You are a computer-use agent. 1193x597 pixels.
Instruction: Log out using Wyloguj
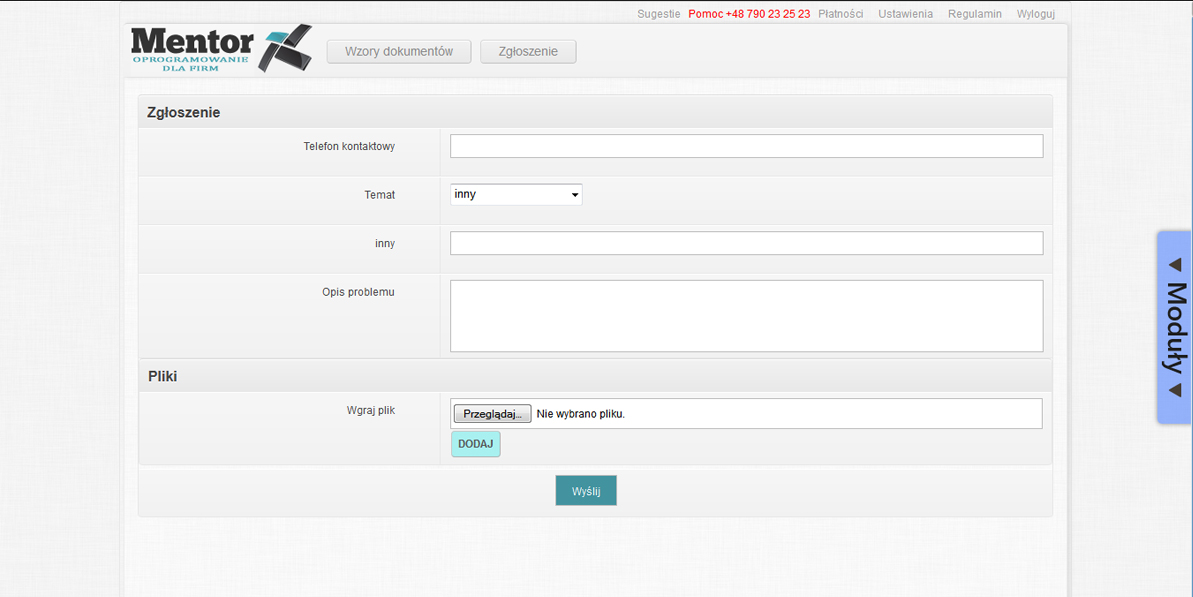(1035, 14)
